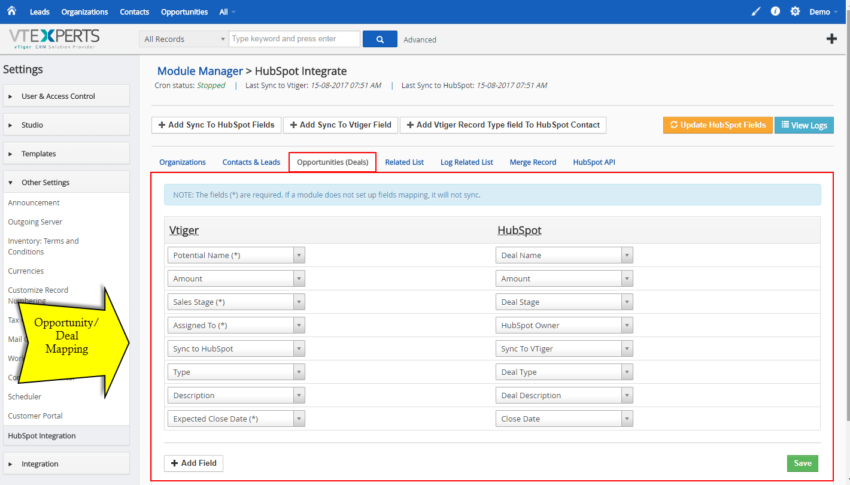Open the Vtiger Type dropdown

point(236,372)
